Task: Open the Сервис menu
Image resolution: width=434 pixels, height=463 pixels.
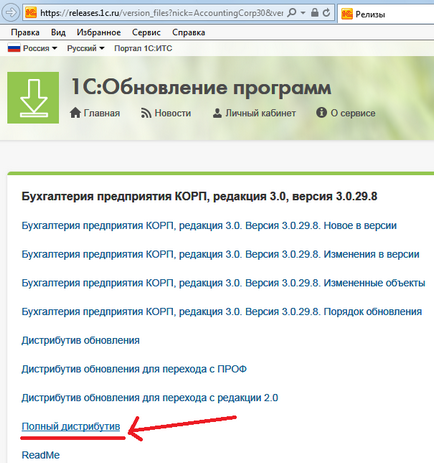Action: 146,32
